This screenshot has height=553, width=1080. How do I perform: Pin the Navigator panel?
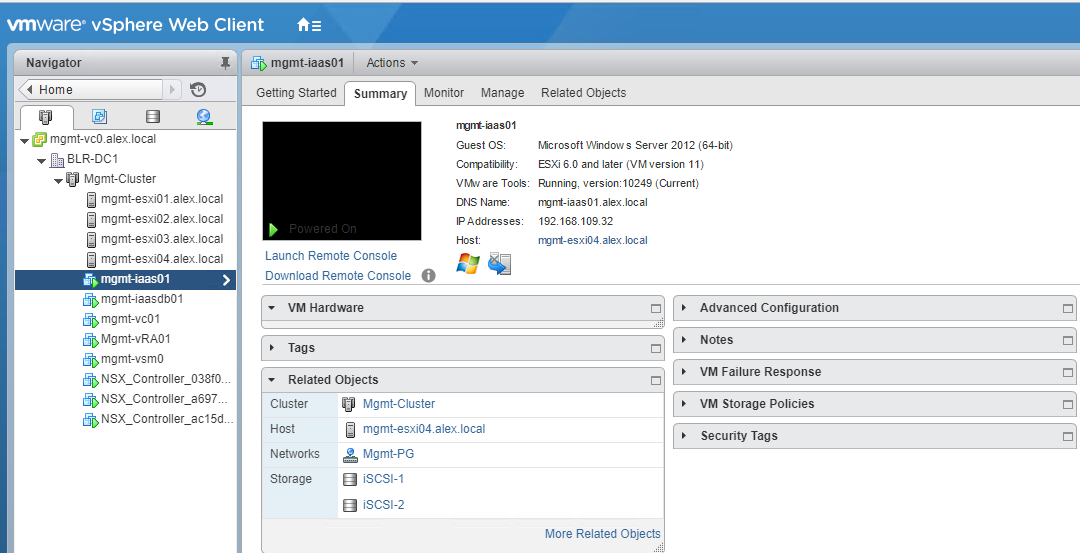click(225, 63)
